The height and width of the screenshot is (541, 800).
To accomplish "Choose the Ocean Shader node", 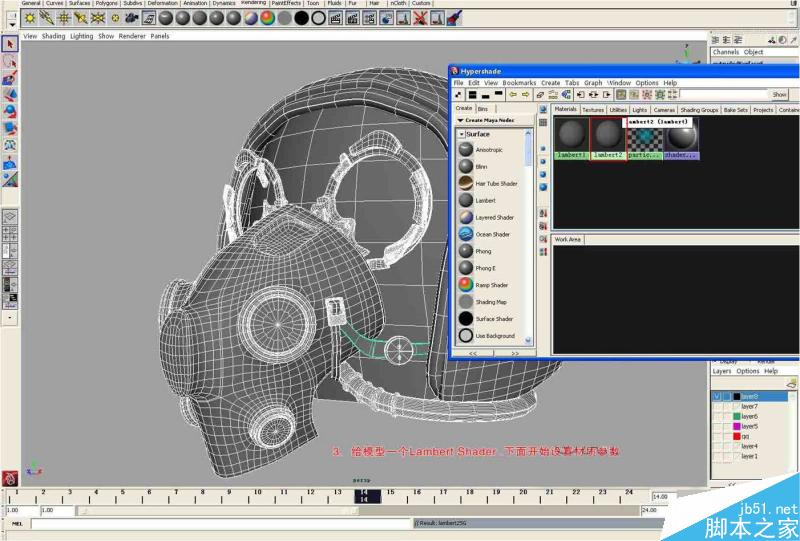I will (466, 234).
